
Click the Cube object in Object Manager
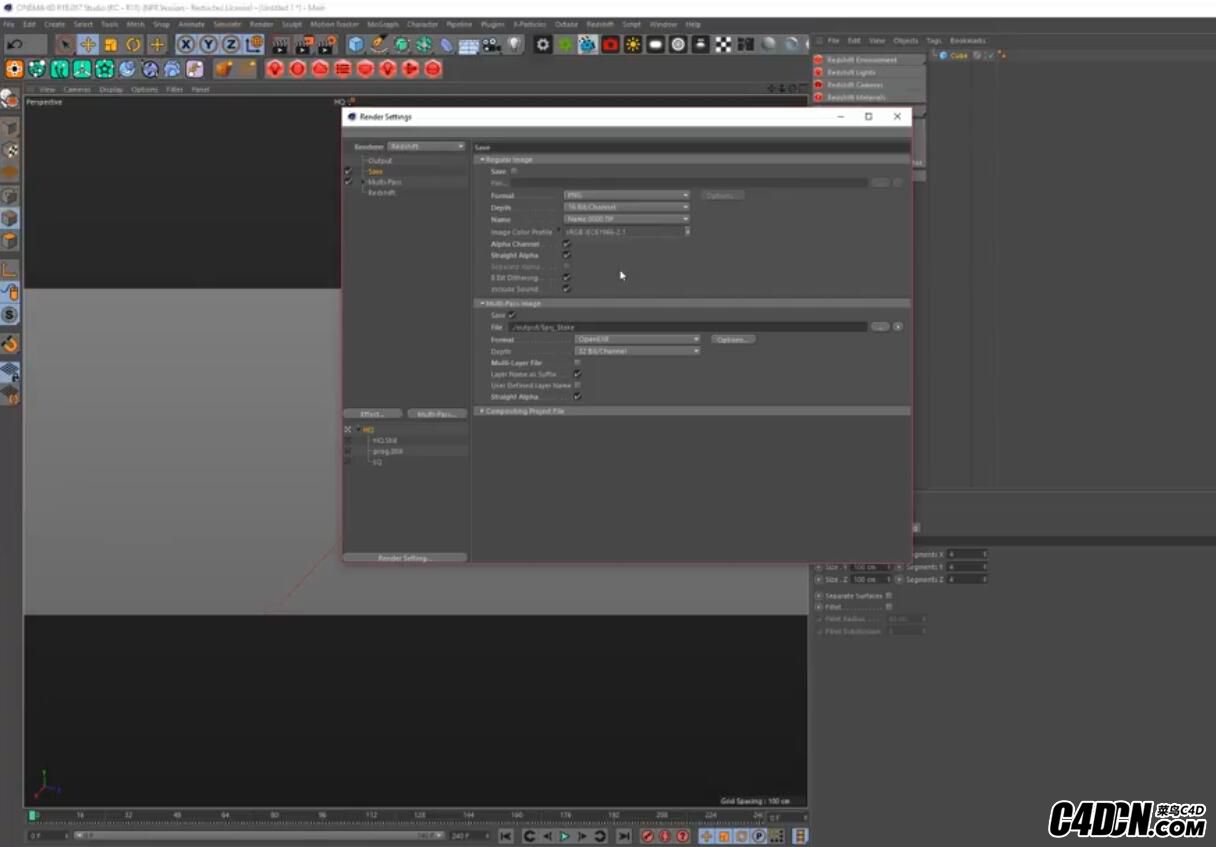pyautogui.click(x=958, y=56)
